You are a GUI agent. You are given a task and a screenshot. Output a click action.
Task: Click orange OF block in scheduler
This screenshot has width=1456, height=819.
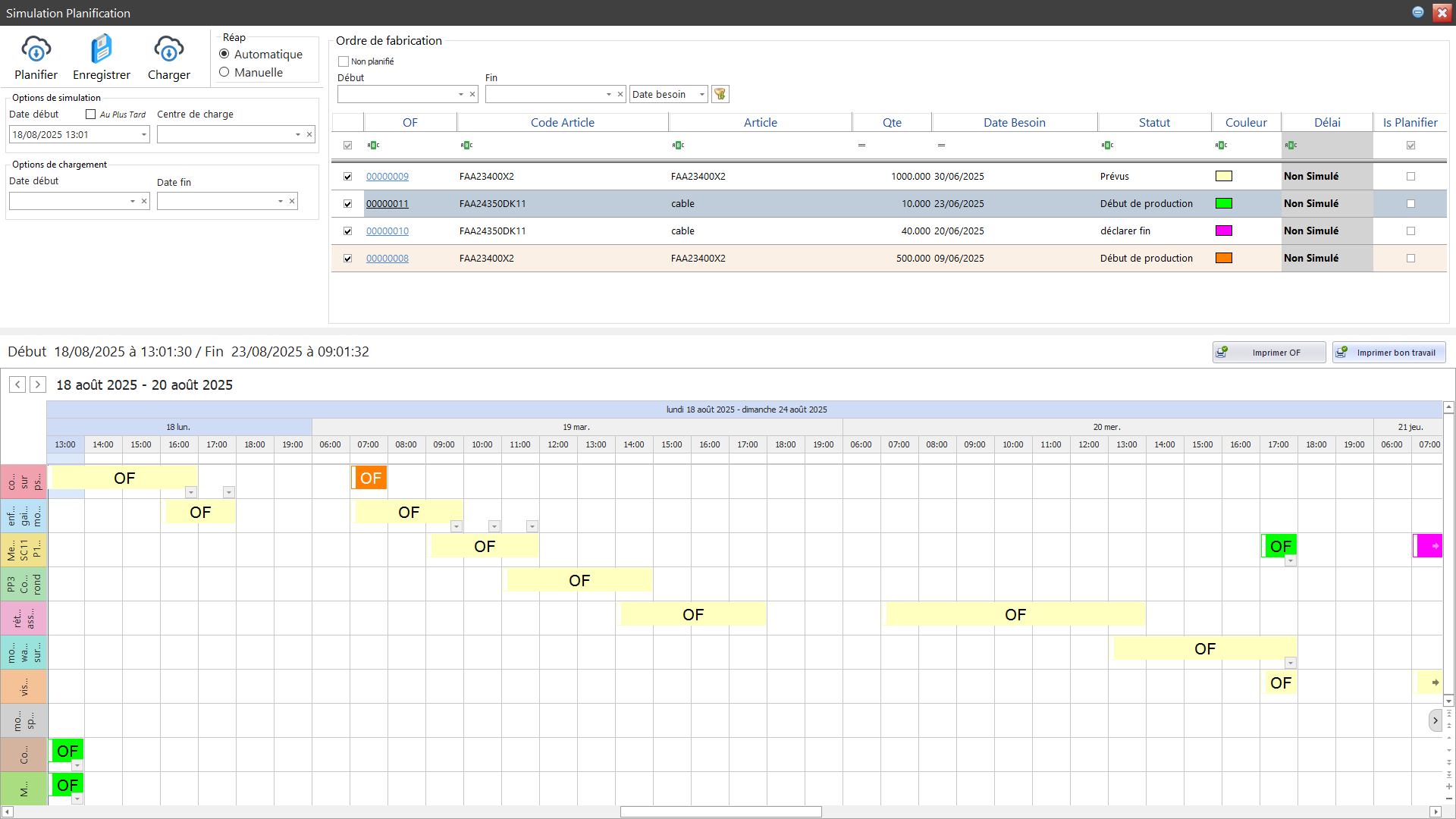click(370, 478)
